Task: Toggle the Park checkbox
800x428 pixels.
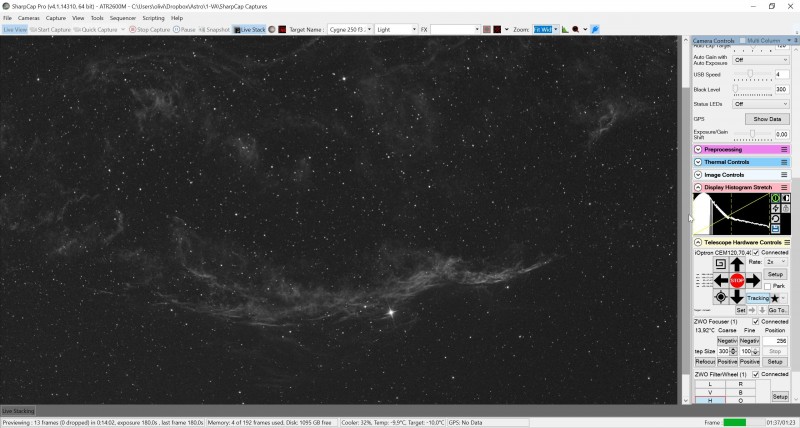Action: point(767,287)
